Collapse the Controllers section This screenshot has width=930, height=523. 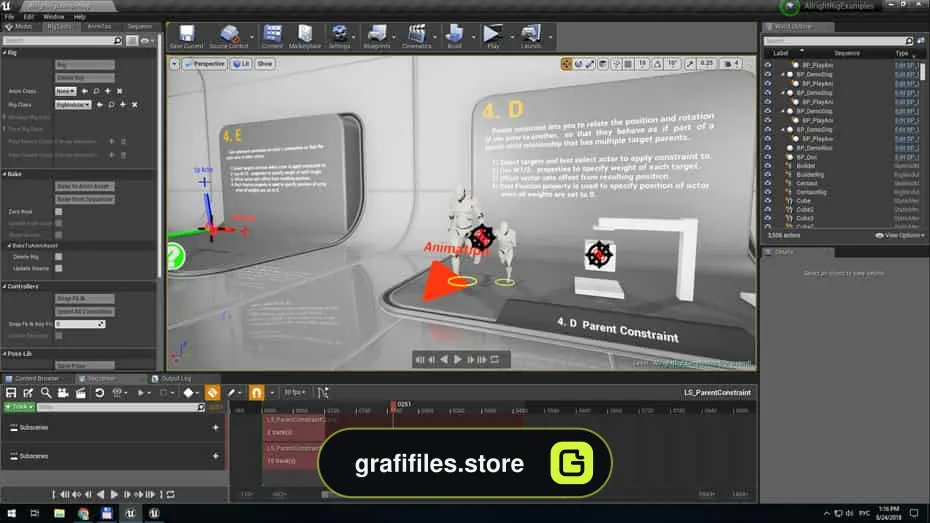point(4,286)
